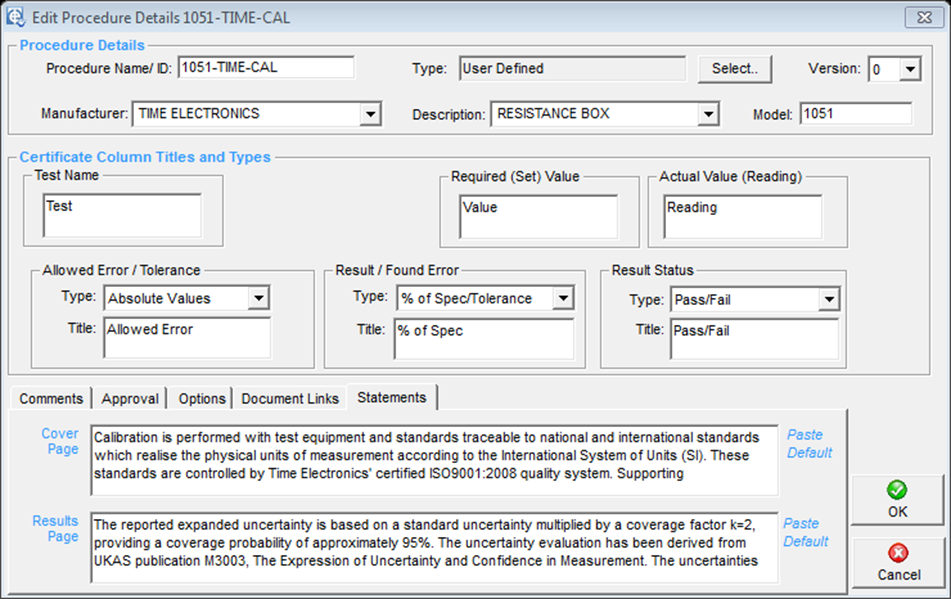The height and width of the screenshot is (599, 951).
Task: Select the Options tab
Action: (202, 398)
